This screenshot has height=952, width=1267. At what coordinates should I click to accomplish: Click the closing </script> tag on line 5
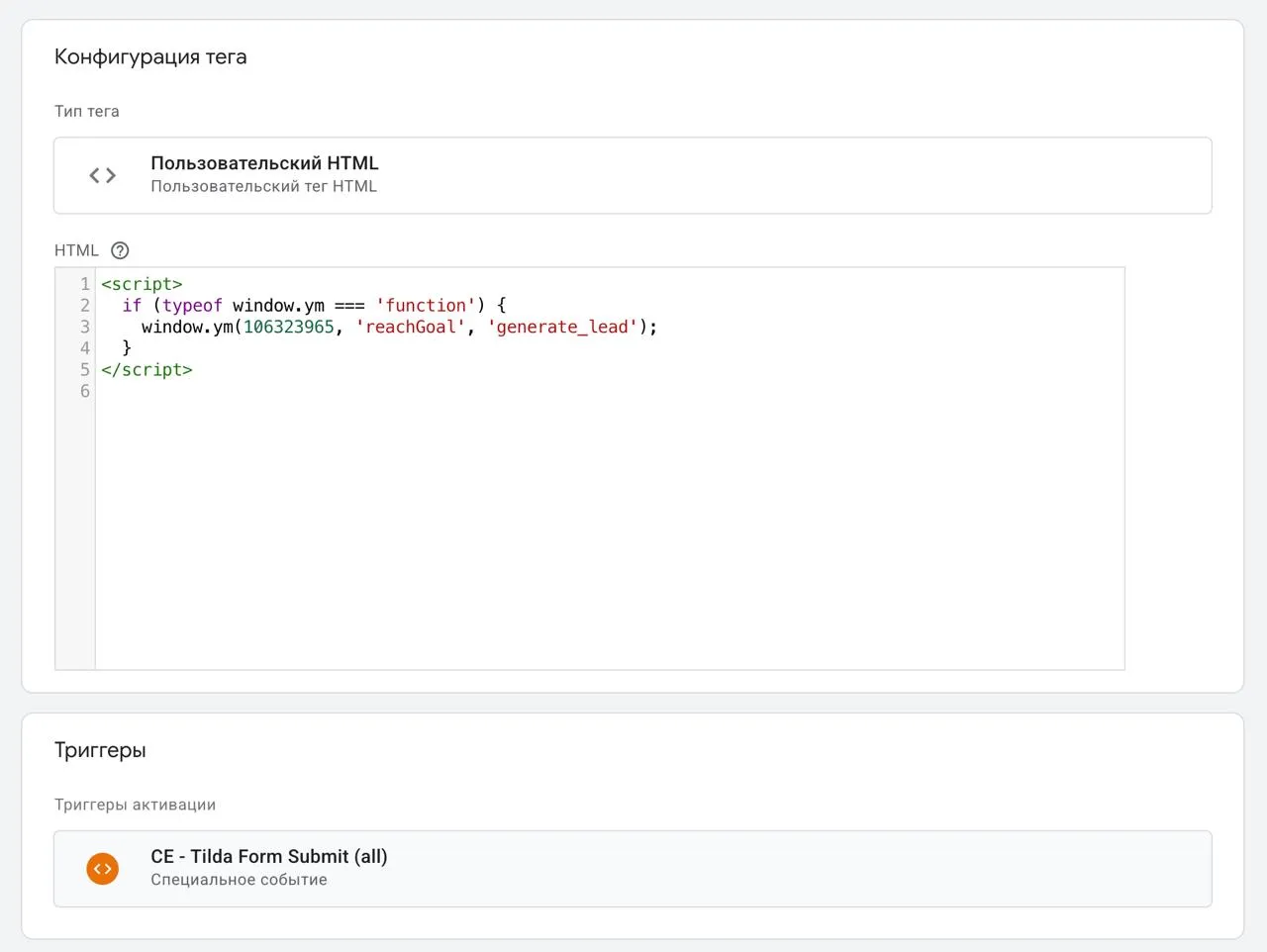coord(146,369)
